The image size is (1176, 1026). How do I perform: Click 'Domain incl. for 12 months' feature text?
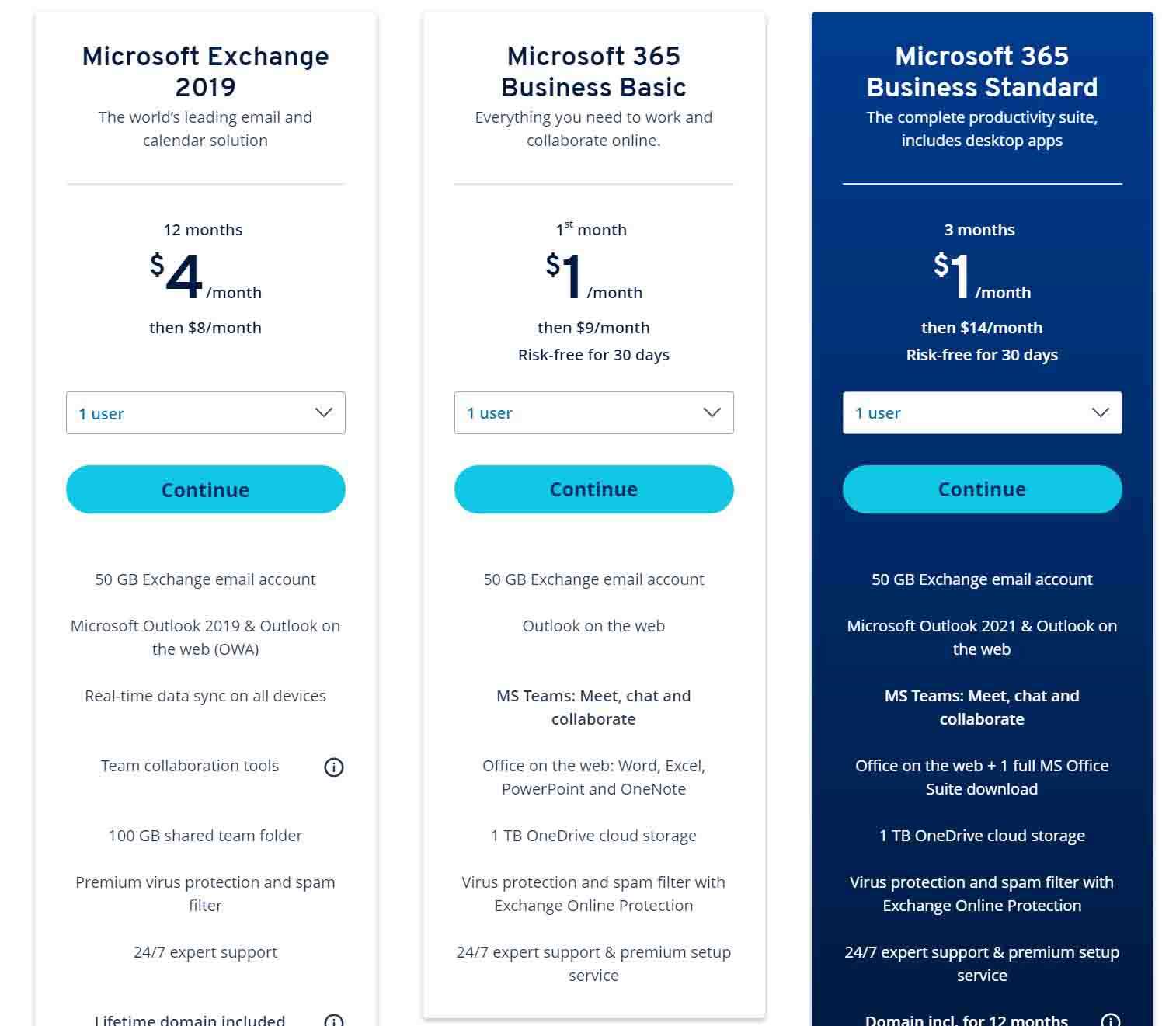point(966,1020)
